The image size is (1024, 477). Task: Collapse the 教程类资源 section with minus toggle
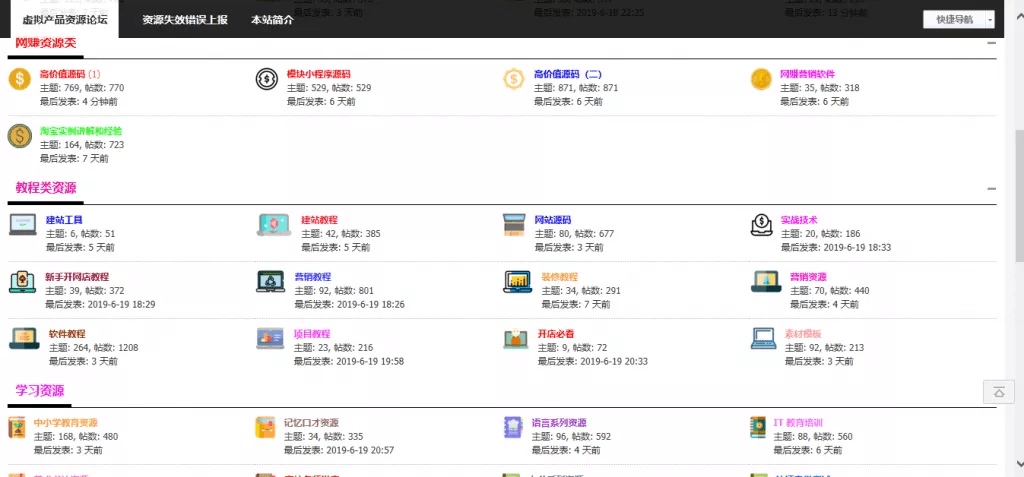[x=991, y=189]
